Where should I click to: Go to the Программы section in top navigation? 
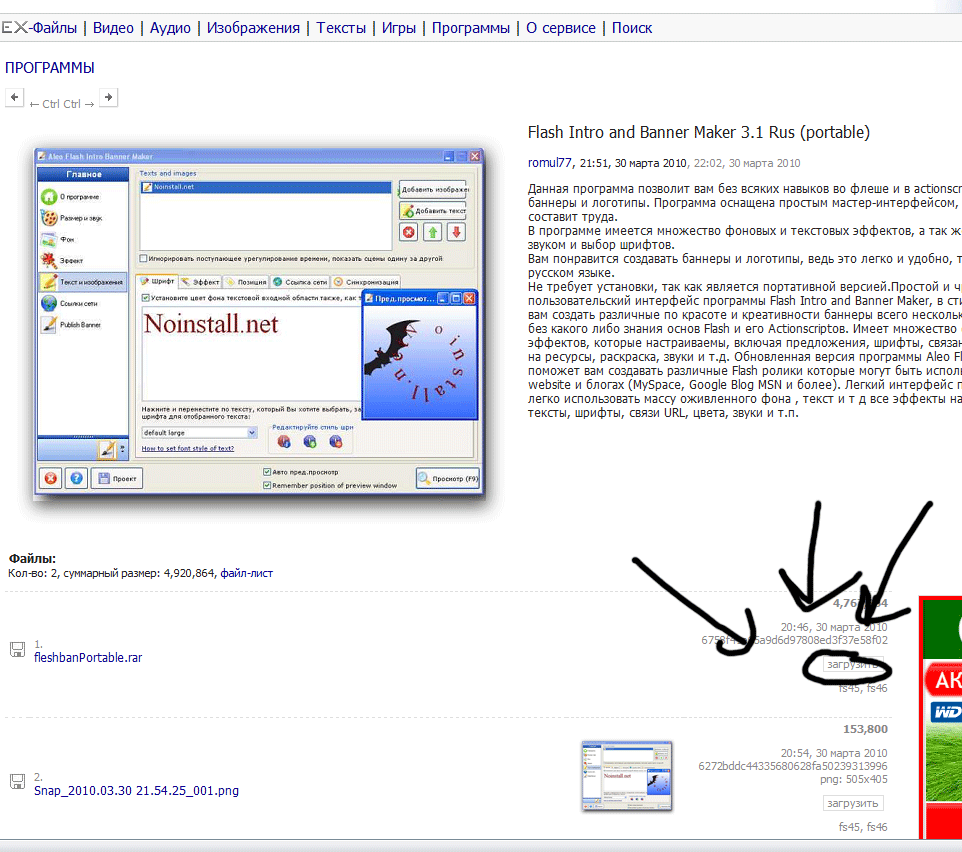pyautogui.click(x=470, y=28)
